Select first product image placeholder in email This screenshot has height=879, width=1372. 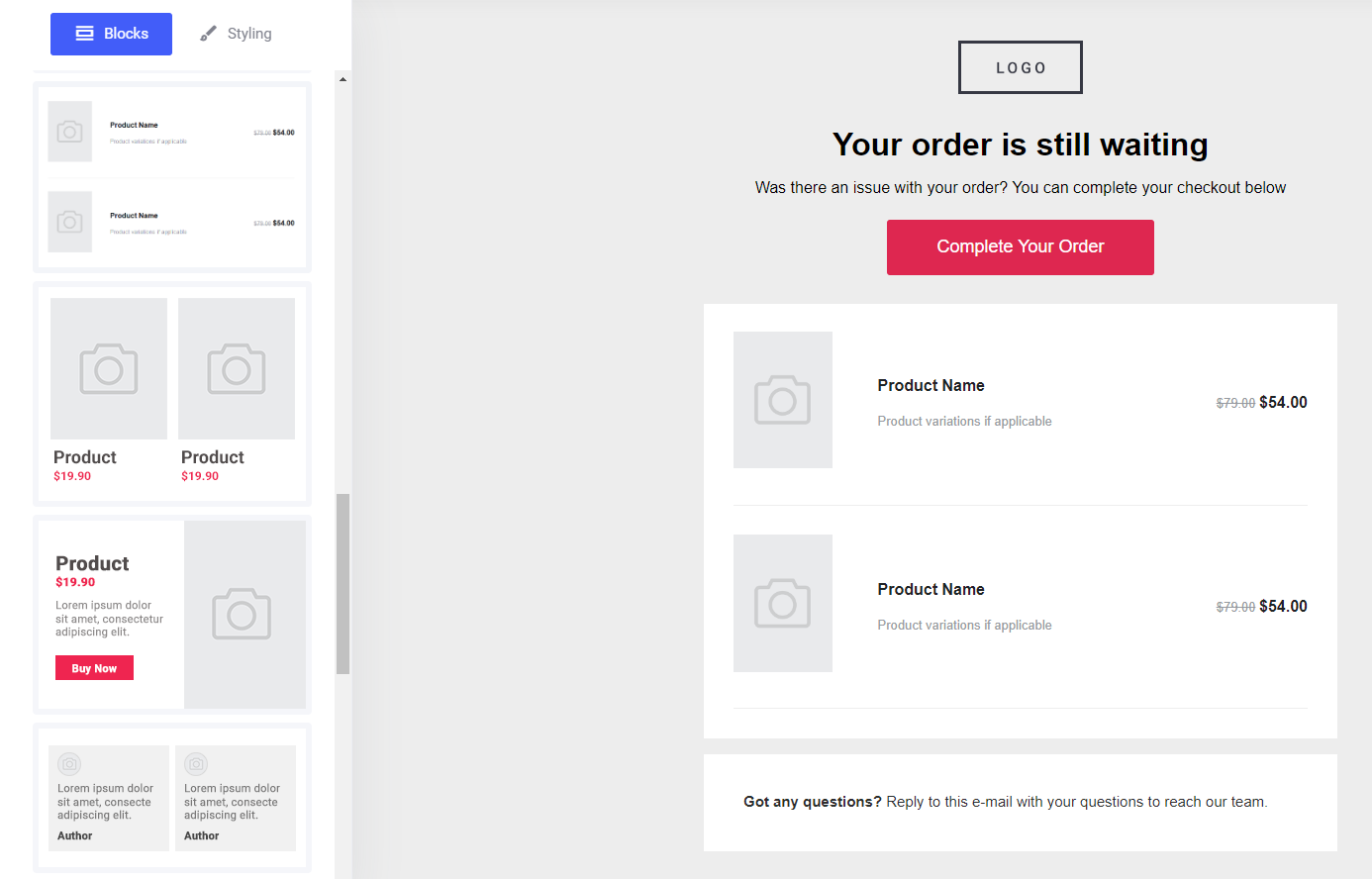click(782, 400)
